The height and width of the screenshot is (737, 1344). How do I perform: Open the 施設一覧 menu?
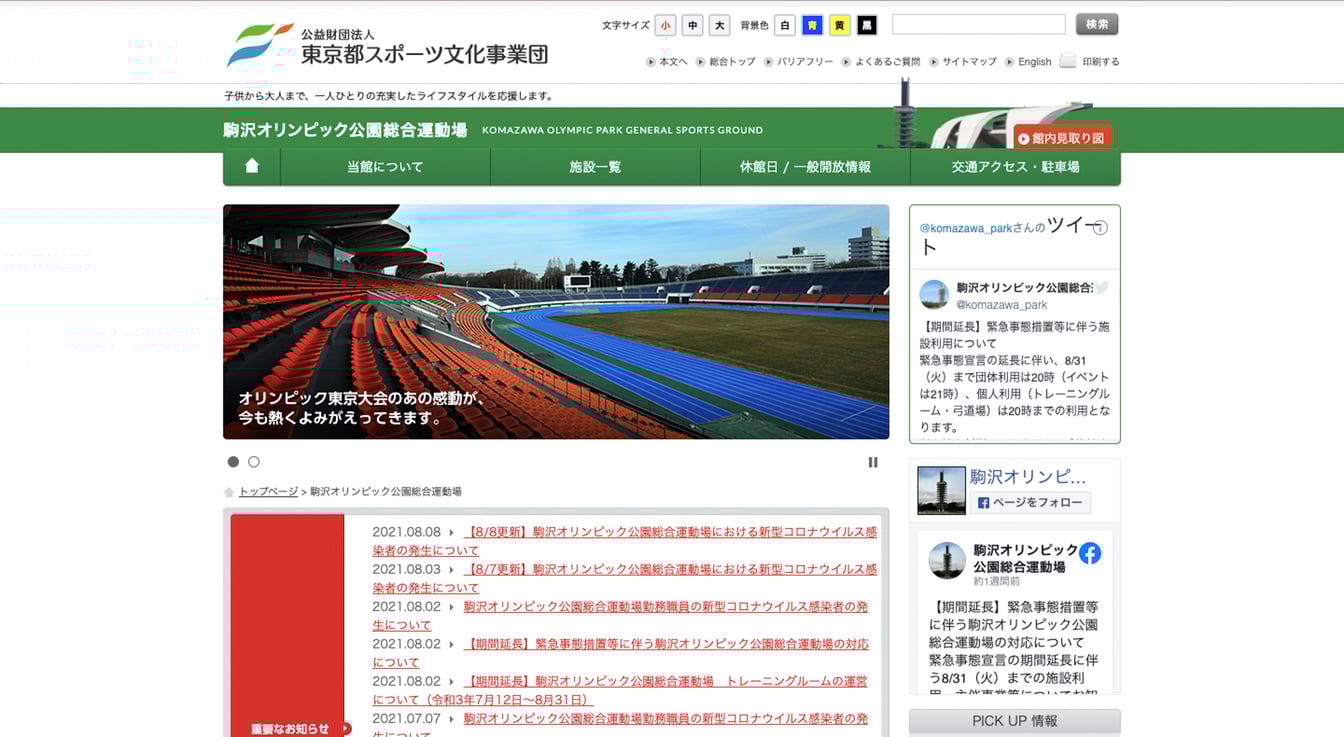(x=595, y=167)
